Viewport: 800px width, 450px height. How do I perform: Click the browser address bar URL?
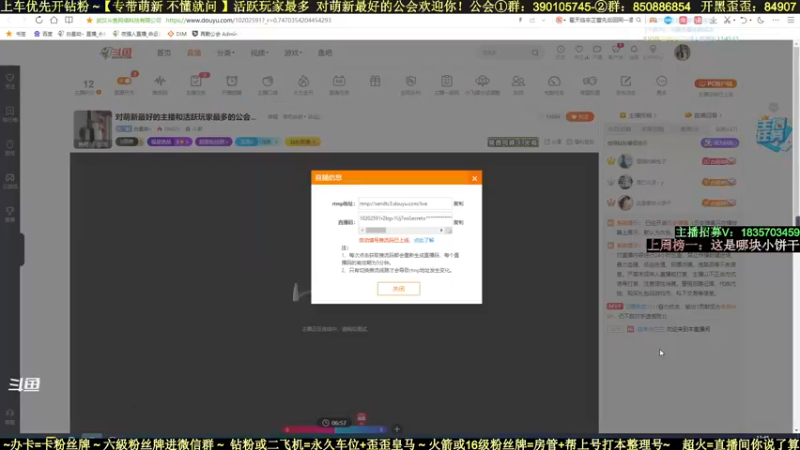[248, 20]
